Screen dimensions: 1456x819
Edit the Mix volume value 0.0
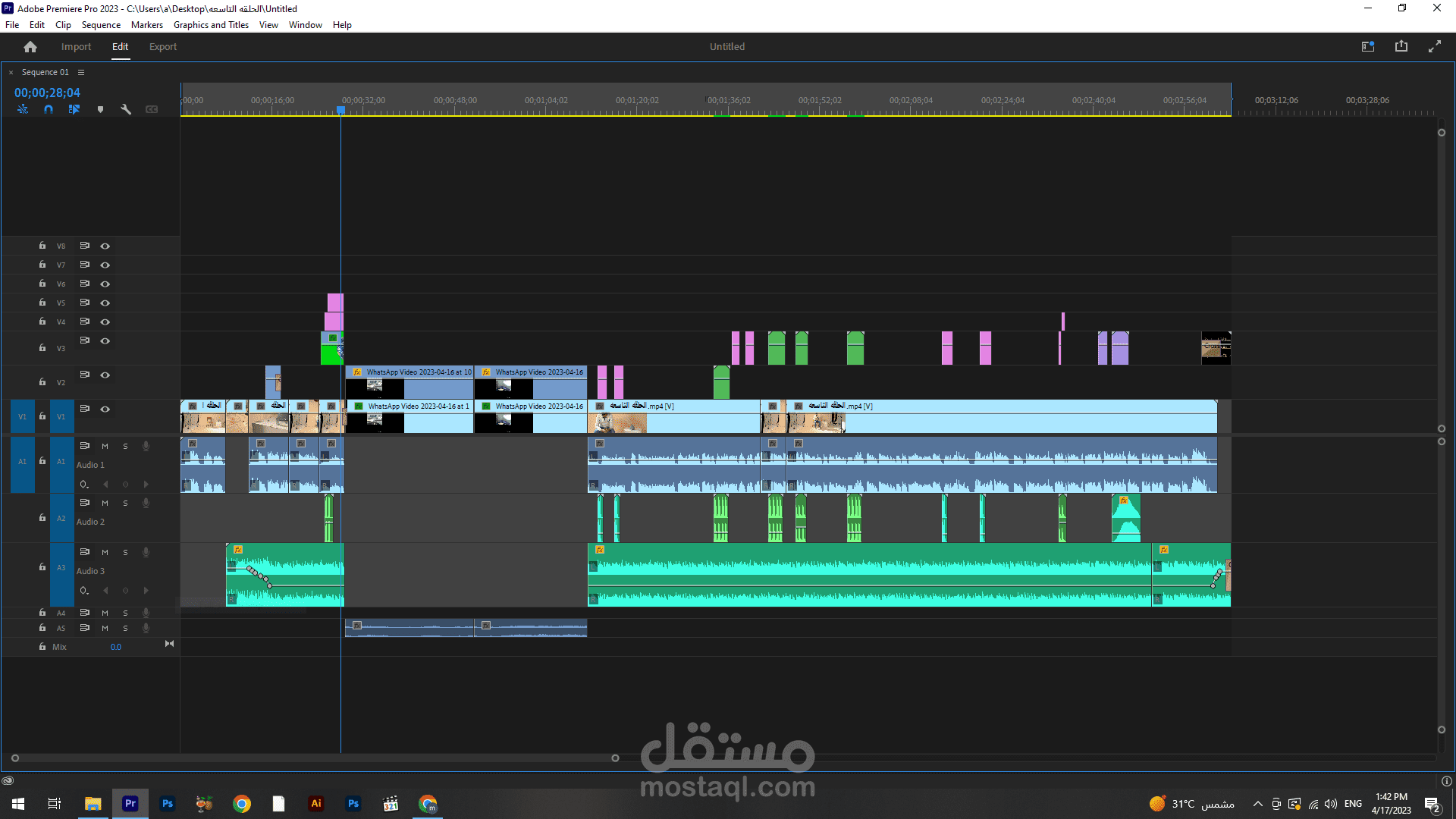tap(115, 647)
